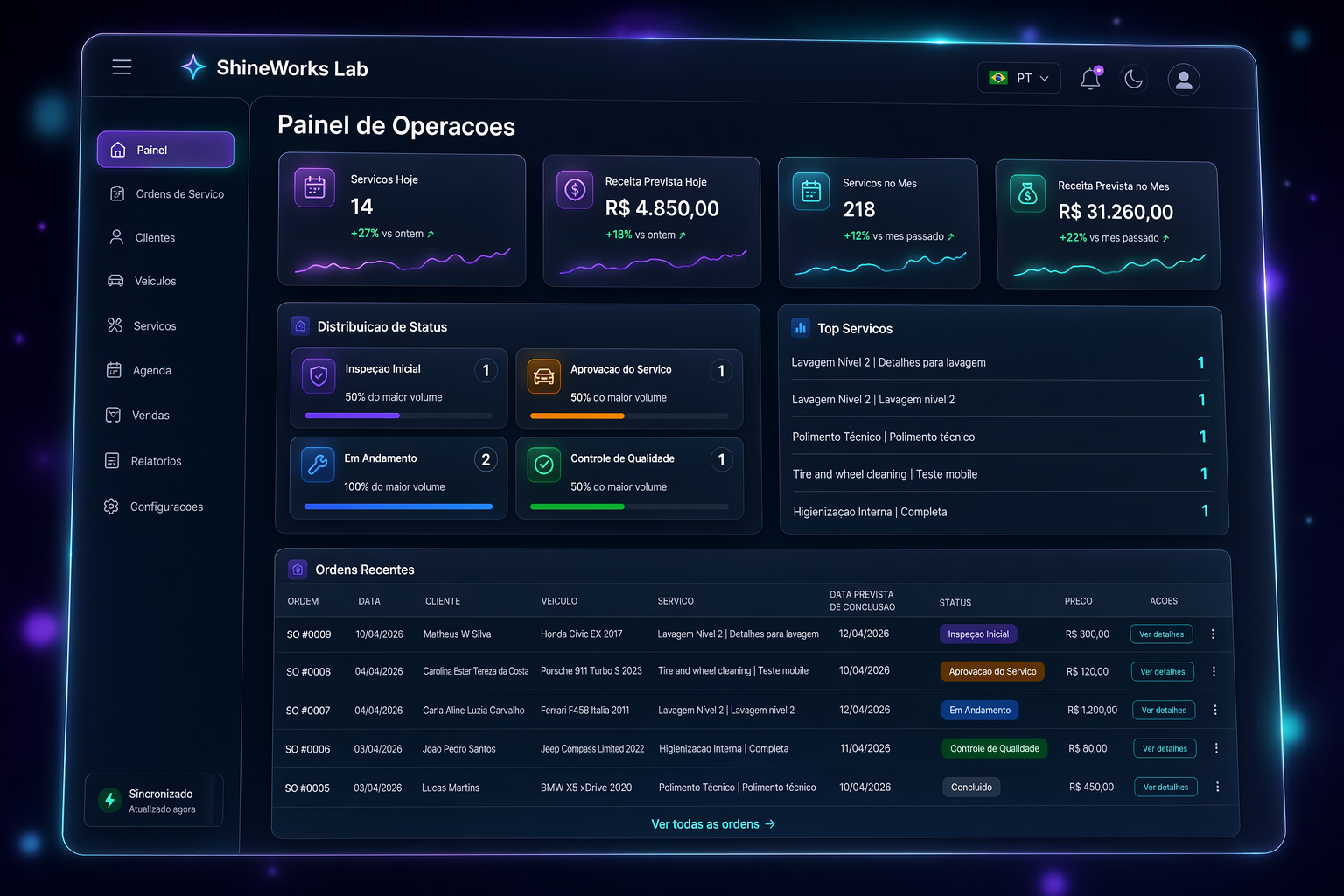Click the Em Andamento status badge in table
The image size is (1344, 896).
(x=980, y=710)
